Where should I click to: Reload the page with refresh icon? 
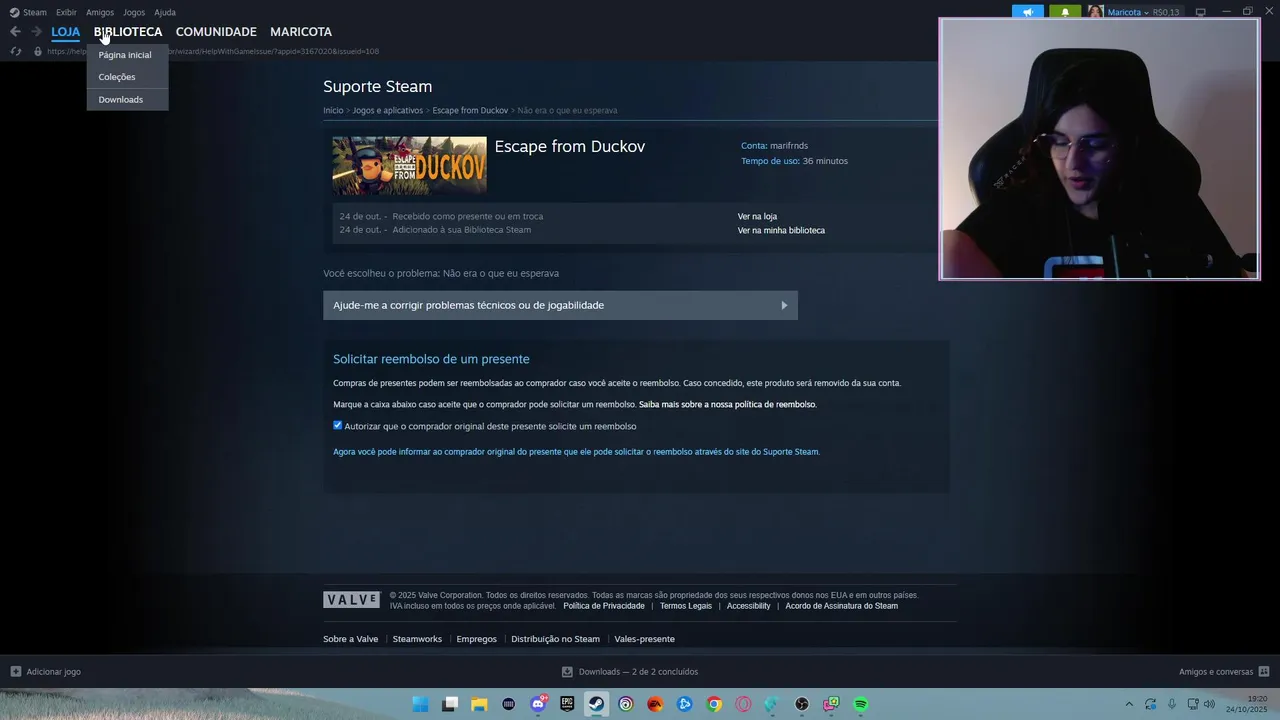[16, 51]
